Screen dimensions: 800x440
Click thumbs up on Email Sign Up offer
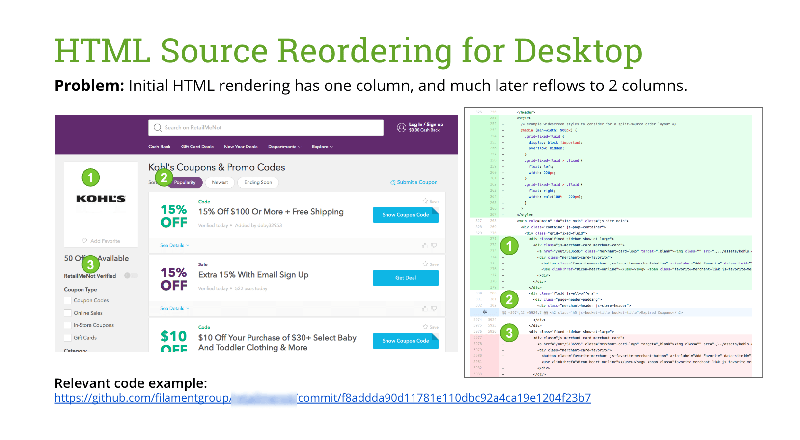(424, 308)
